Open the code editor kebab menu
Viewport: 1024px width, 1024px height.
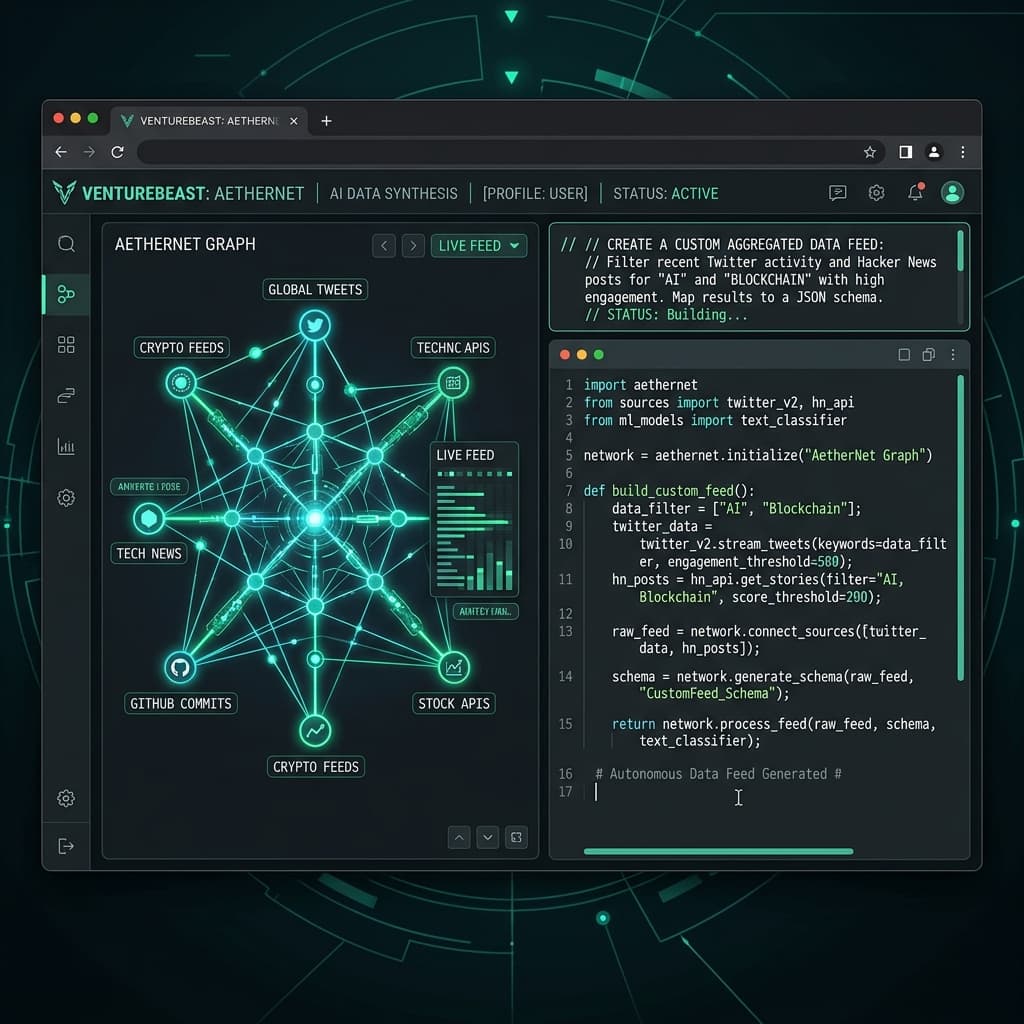point(953,355)
